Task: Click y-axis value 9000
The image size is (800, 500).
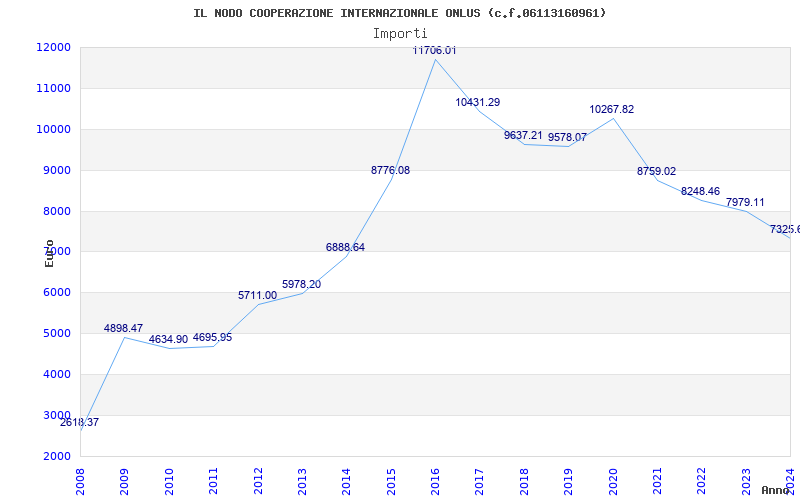Action: point(56,170)
